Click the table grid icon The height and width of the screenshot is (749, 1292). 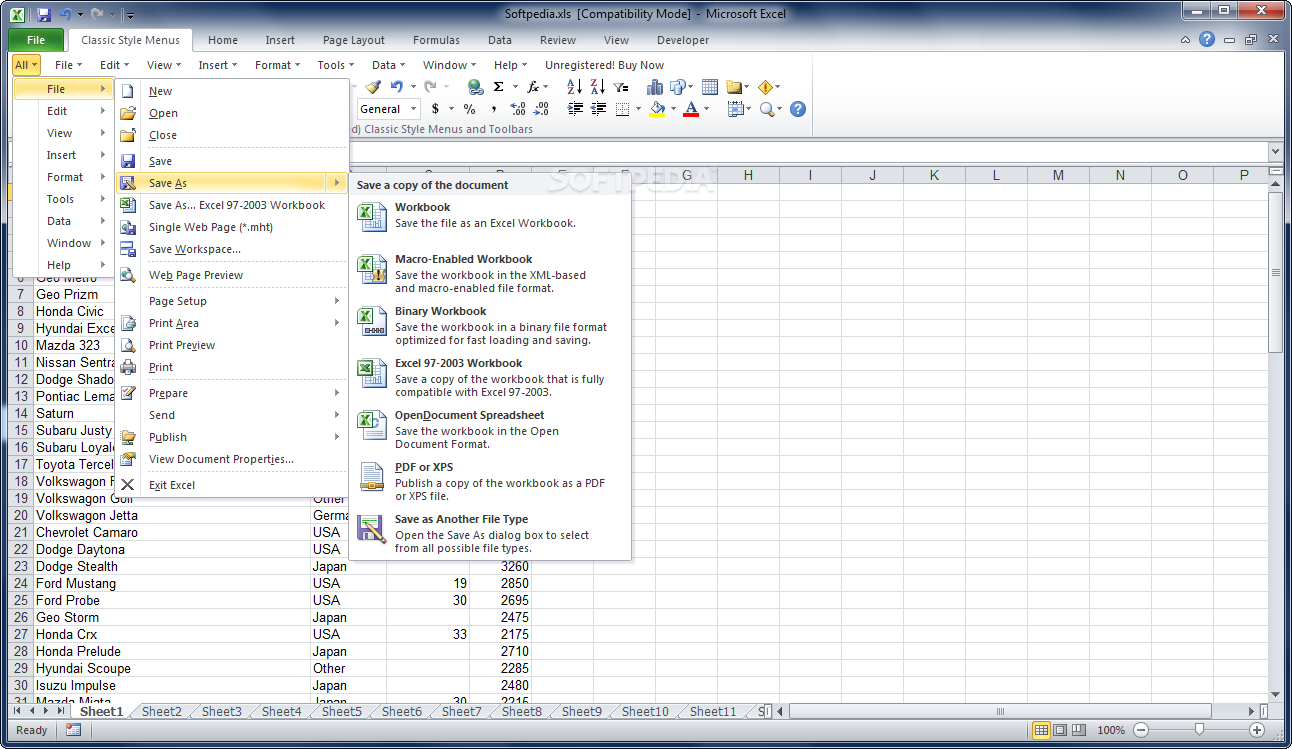click(710, 87)
